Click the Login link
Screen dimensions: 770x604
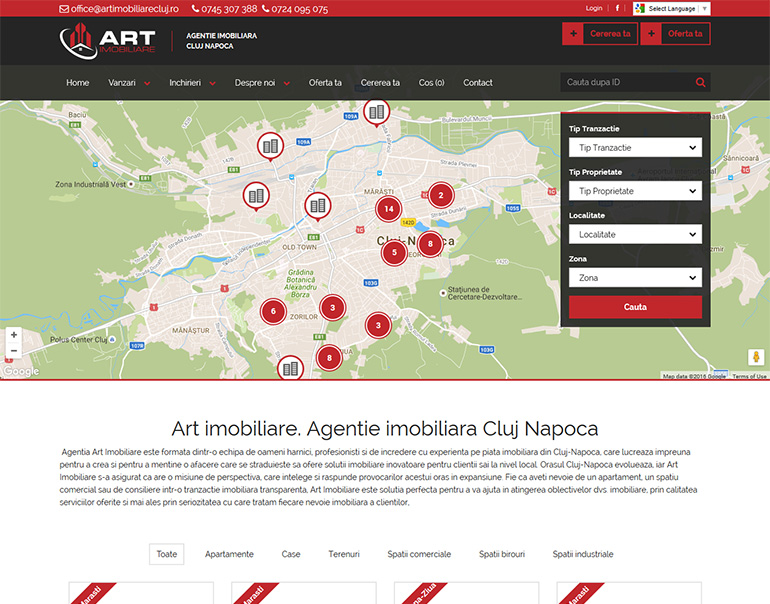click(594, 8)
